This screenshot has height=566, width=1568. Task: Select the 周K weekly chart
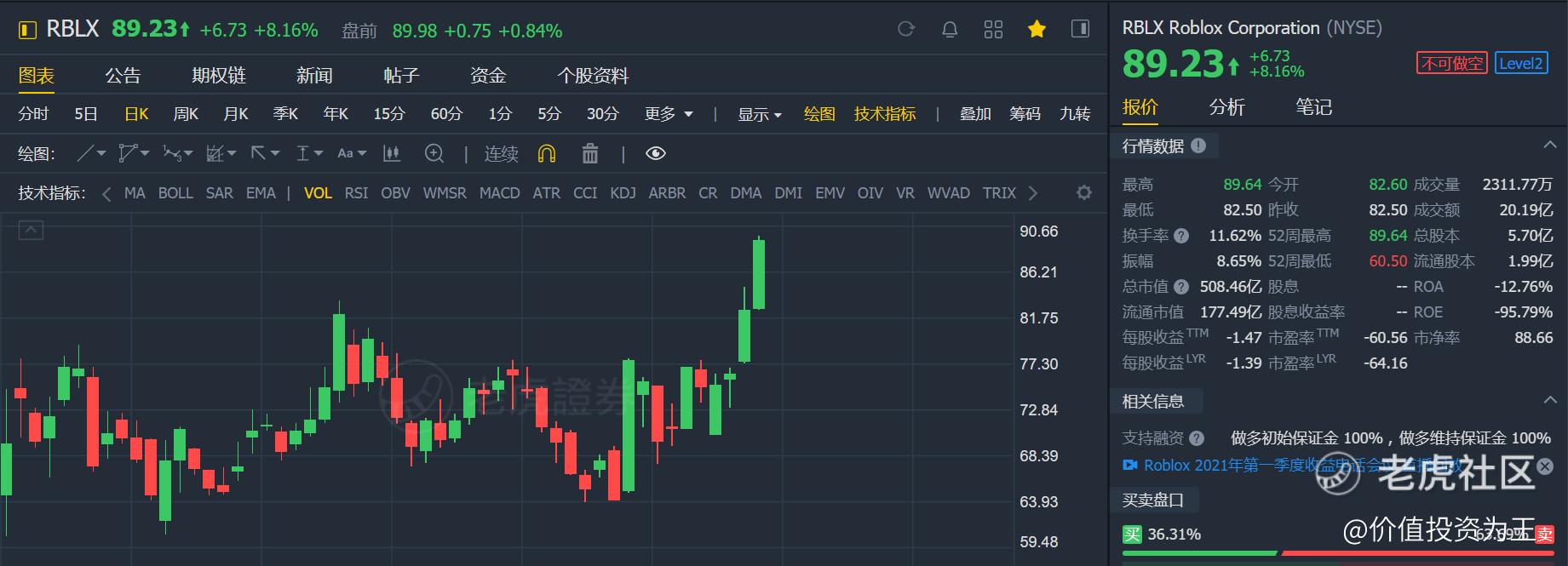point(186,114)
